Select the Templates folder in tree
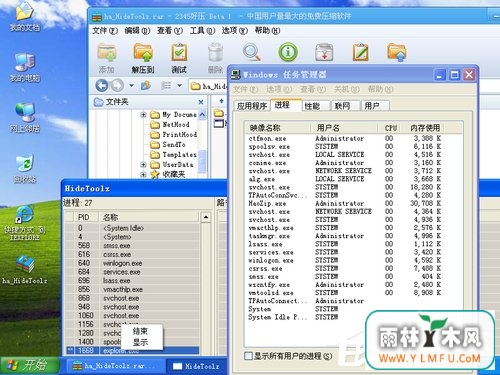Image resolution: width=500 pixels, height=375 pixels. (173, 155)
